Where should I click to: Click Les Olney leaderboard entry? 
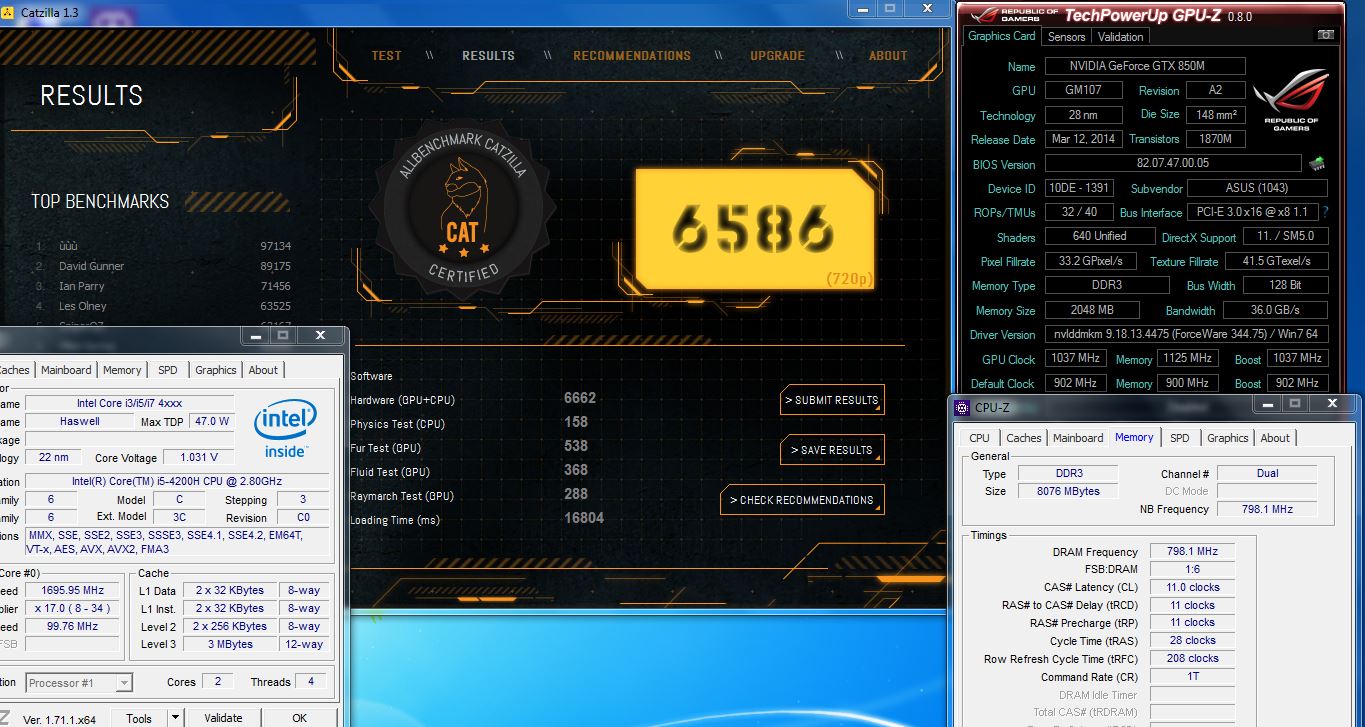pyautogui.click(x=83, y=306)
